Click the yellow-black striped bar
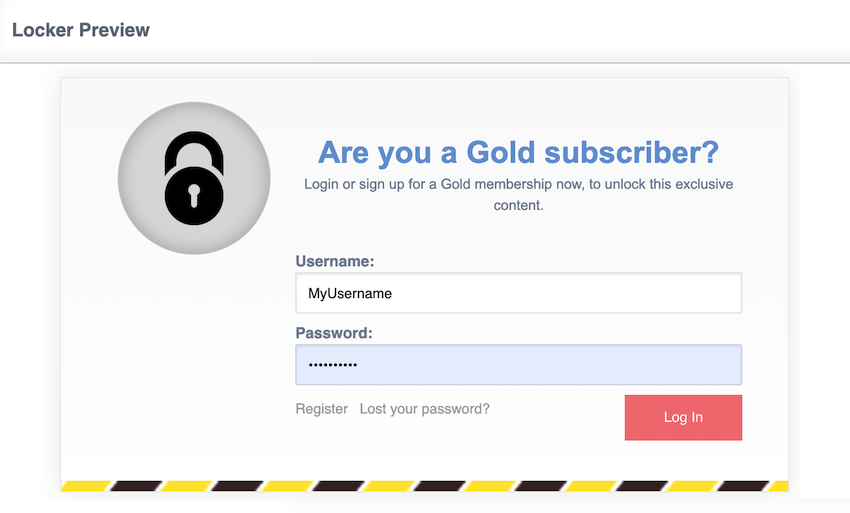Screen dimensions: 850x513 pyautogui.click(x=425, y=486)
